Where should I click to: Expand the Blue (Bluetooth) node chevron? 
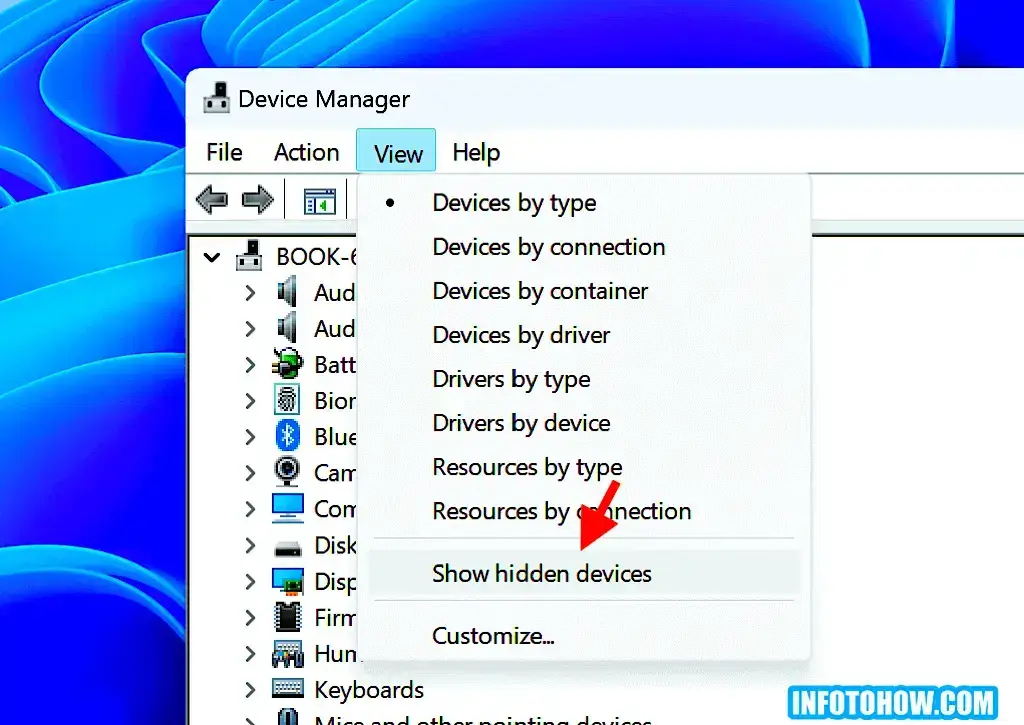(250, 436)
